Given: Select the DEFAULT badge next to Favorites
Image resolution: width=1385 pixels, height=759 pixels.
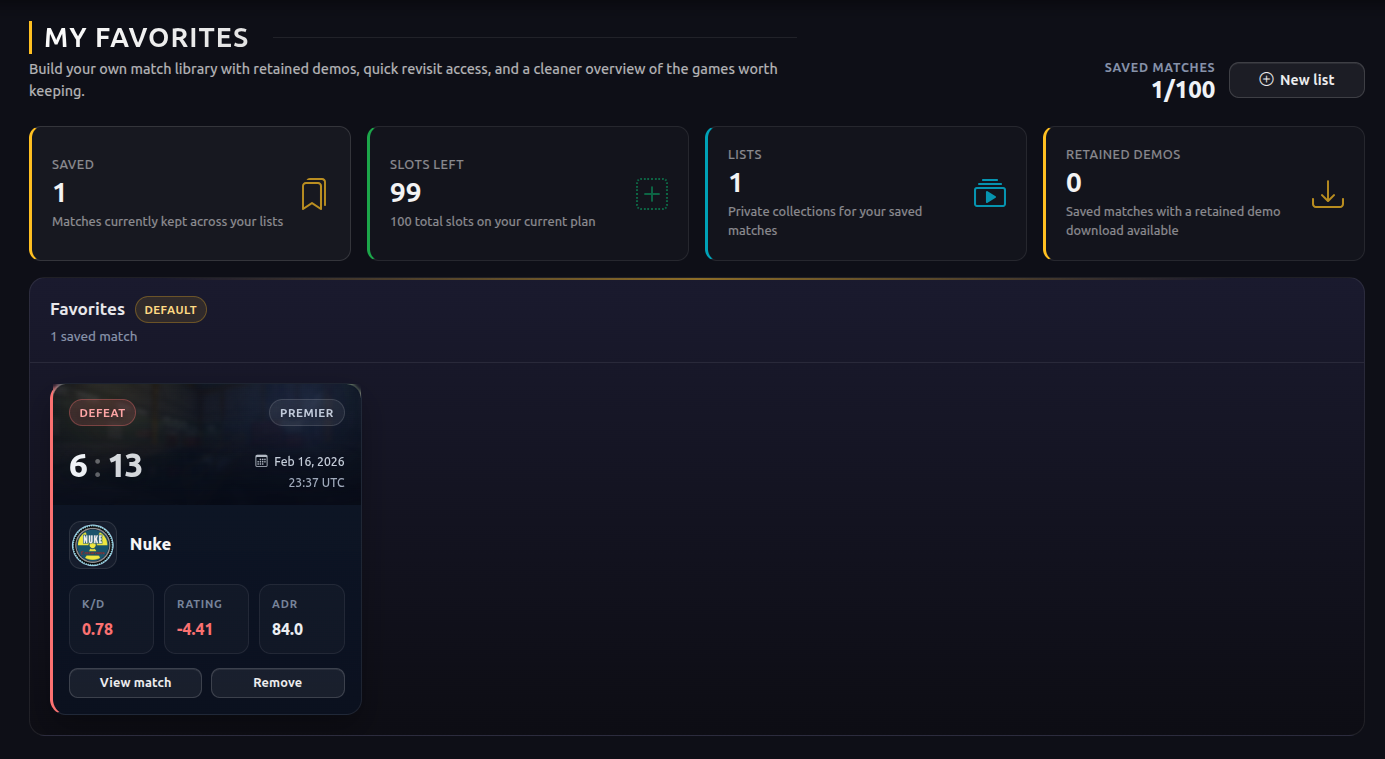Looking at the screenshot, I should 170,309.
